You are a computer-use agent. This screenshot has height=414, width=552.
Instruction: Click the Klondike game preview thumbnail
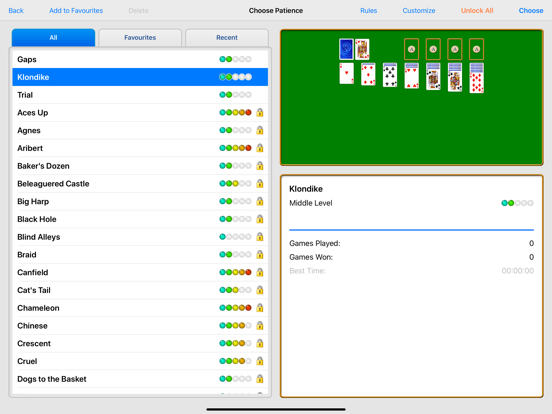coord(412,98)
